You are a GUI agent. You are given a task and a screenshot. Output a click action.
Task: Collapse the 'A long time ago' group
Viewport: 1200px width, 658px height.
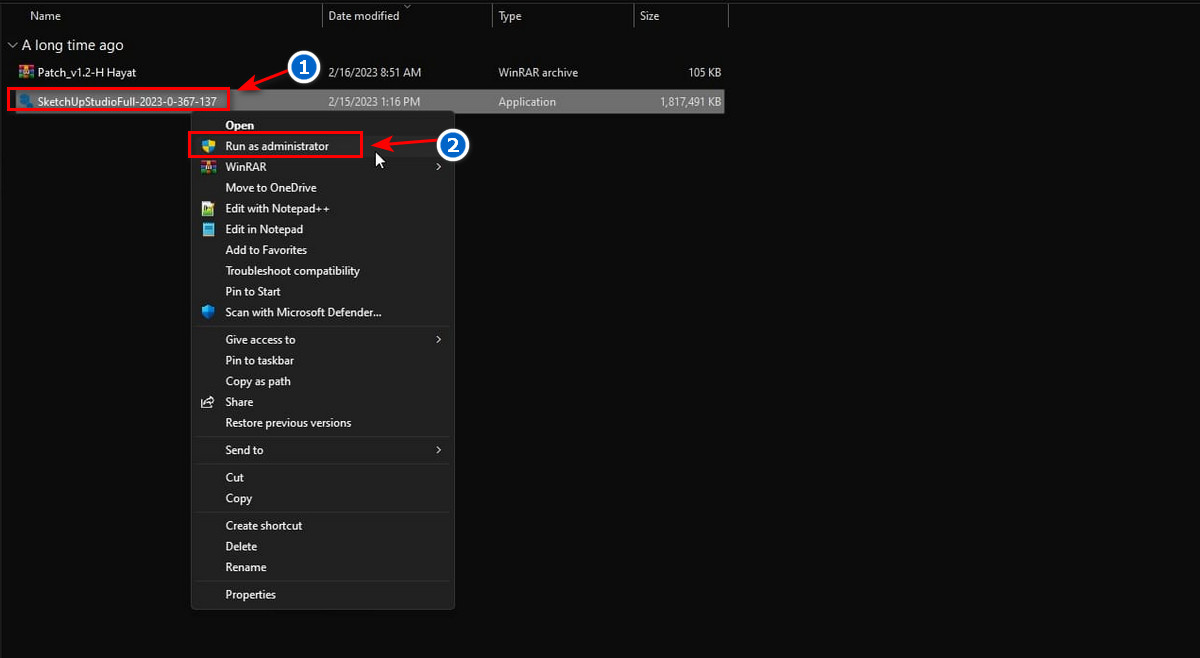(12, 45)
